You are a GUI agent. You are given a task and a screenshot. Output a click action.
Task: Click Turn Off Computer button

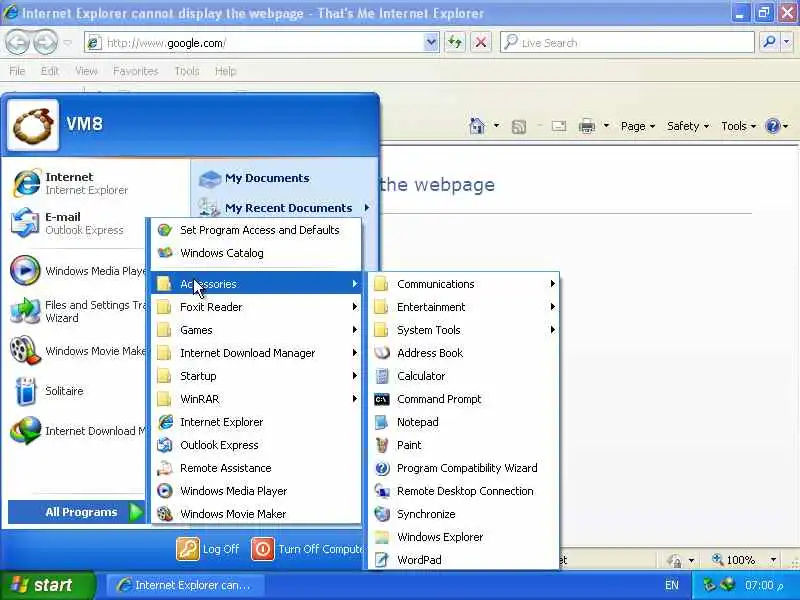pyautogui.click(x=307, y=549)
